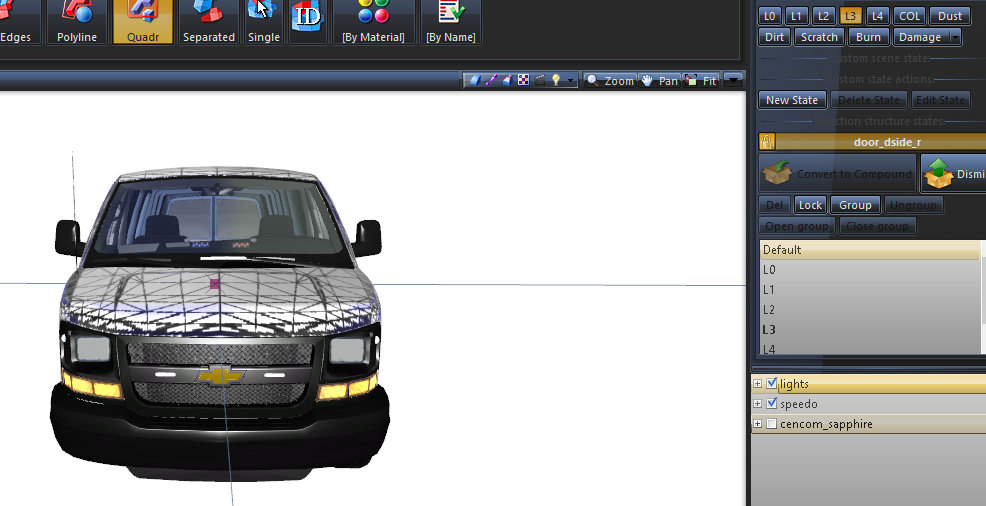Image resolution: width=986 pixels, height=506 pixels.
Task: Expand the lights tree node
Action: pos(758,383)
